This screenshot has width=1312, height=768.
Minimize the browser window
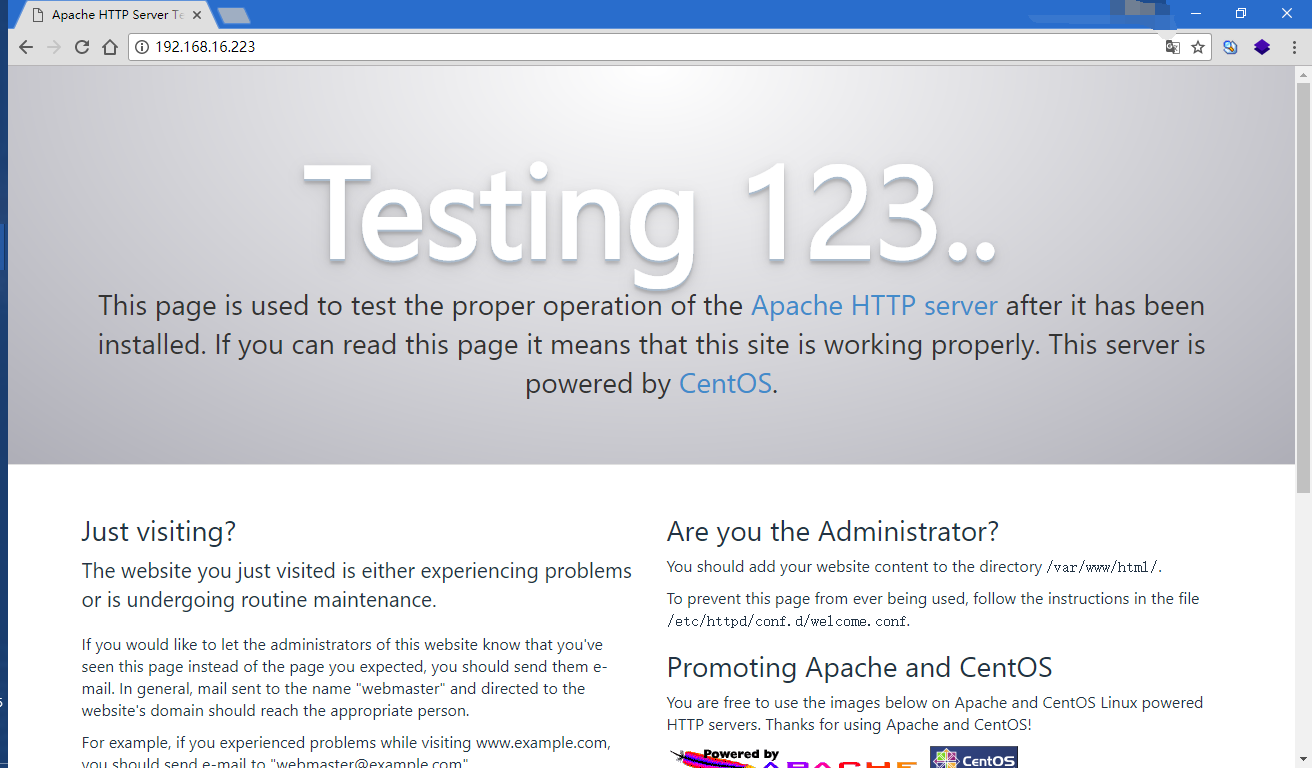click(1196, 13)
